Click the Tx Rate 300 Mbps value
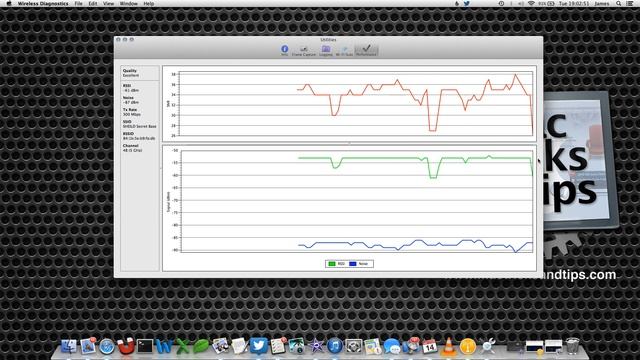Image resolution: width=640 pixels, height=360 pixels. [132, 114]
